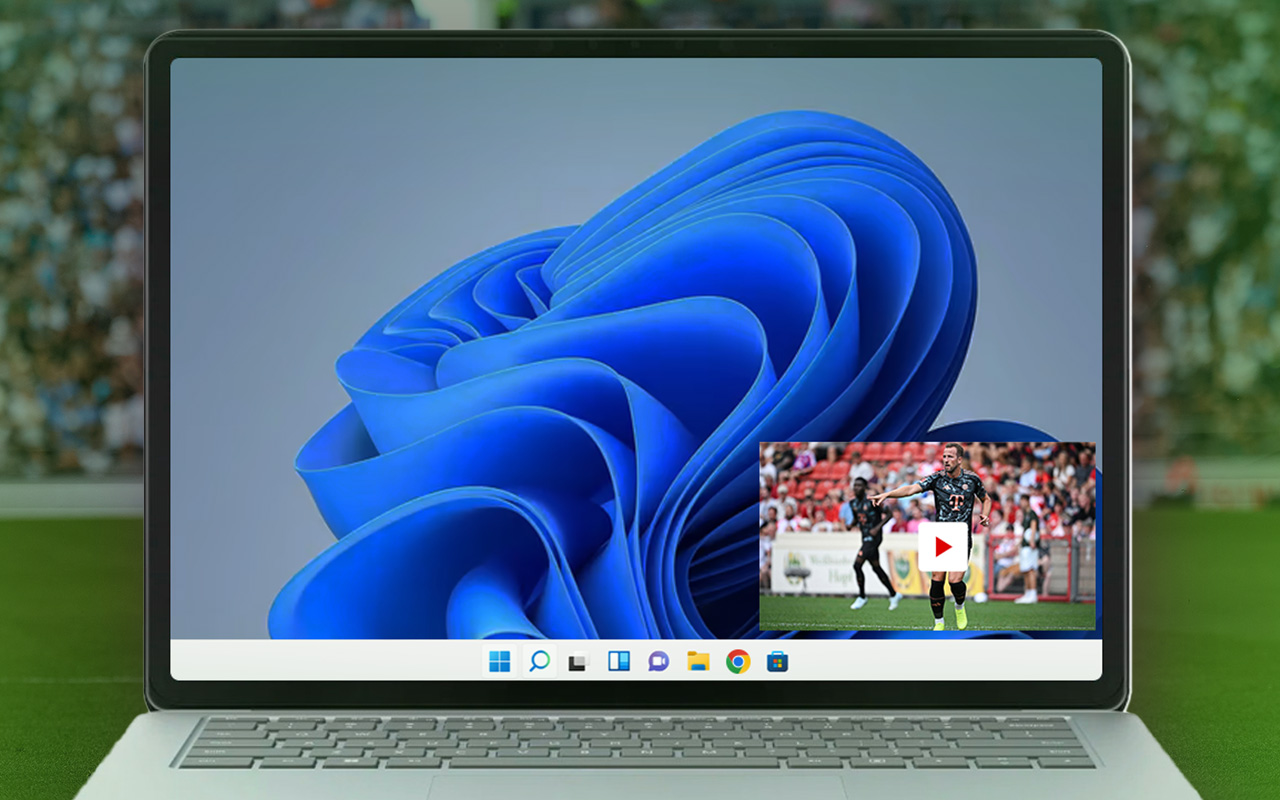Click the blue split-panel Widgets button
The height and width of the screenshot is (800, 1280).
[619, 661]
